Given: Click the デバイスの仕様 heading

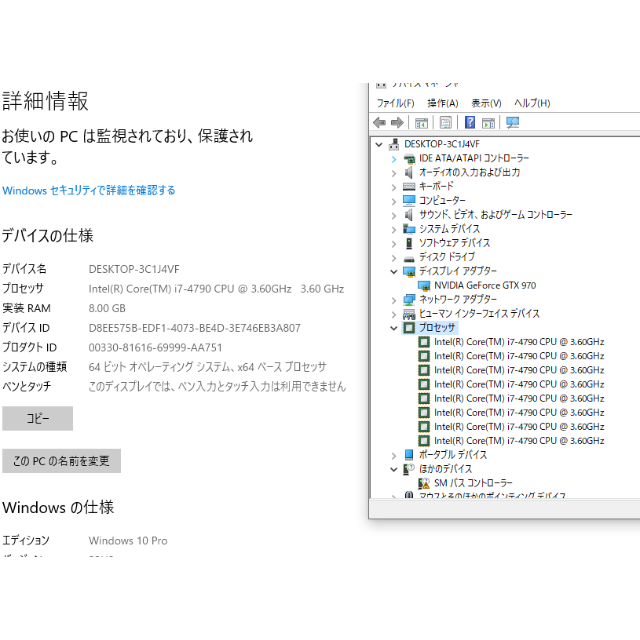Looking at the screenshot, I should pyautogui.click(x=48, y=236).
